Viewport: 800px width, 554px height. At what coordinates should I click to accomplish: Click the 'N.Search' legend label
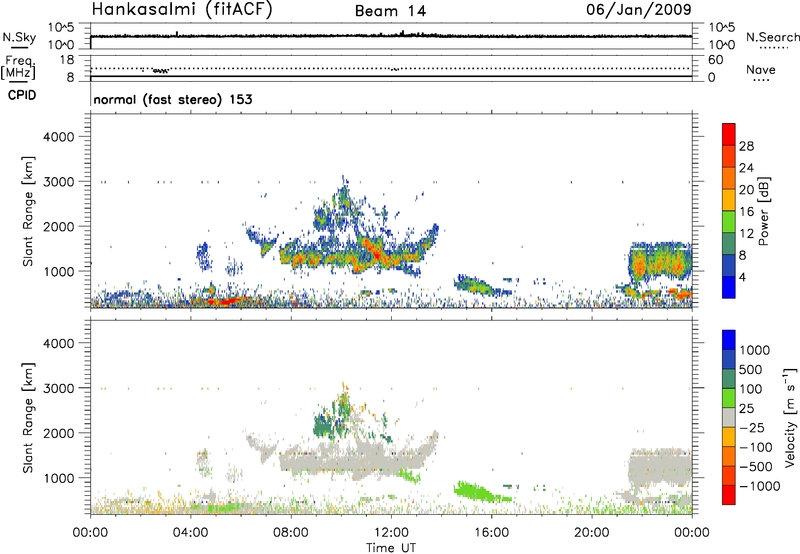pos(772,37)
